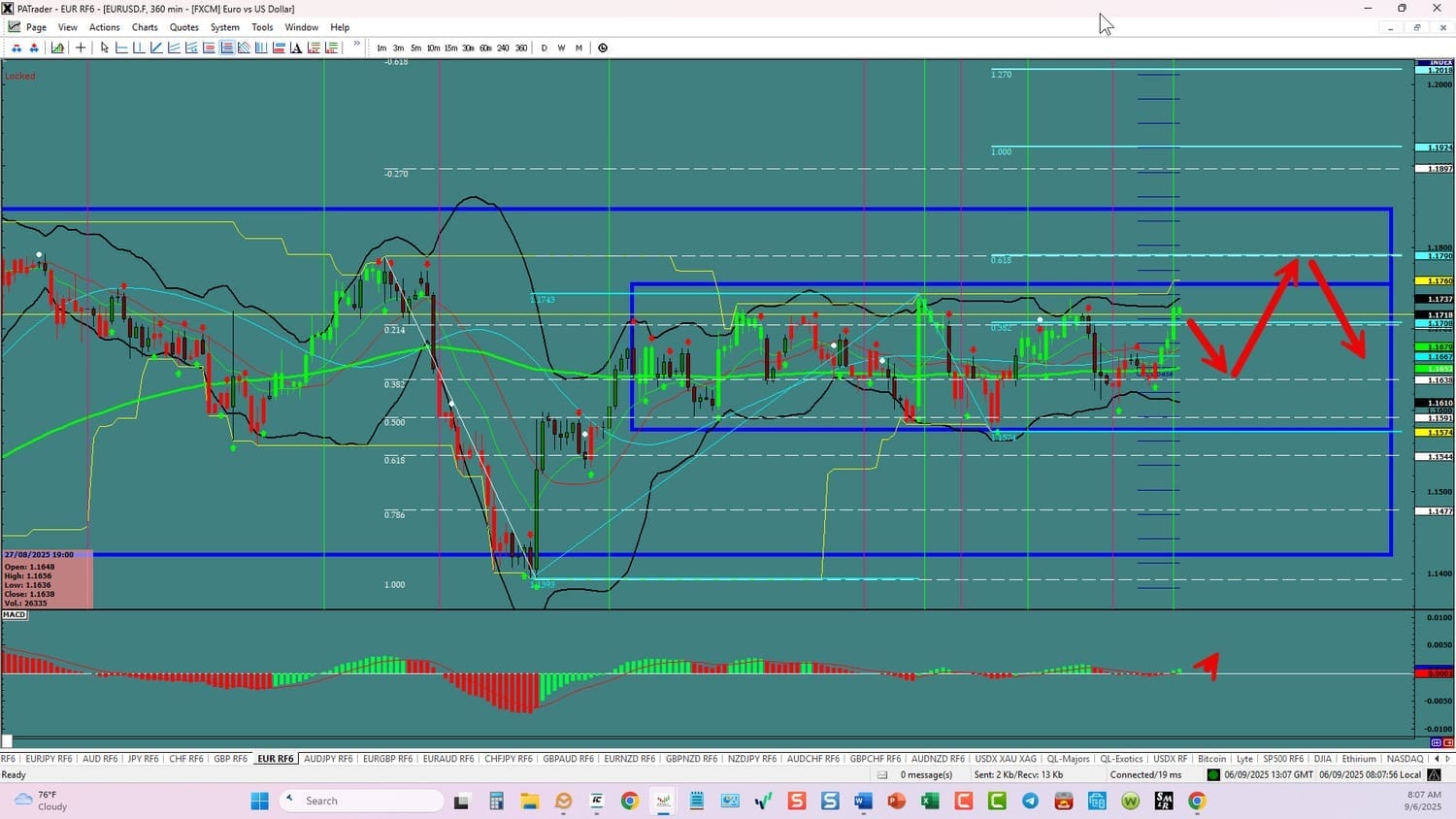Screen dimensions: 1456x819
Task: Choose the horizontal line drawing tool
Action: (121, 48)
